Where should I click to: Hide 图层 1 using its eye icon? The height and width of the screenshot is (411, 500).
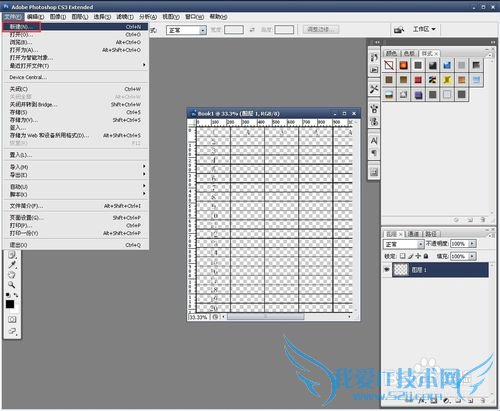[x=387, y=270]
